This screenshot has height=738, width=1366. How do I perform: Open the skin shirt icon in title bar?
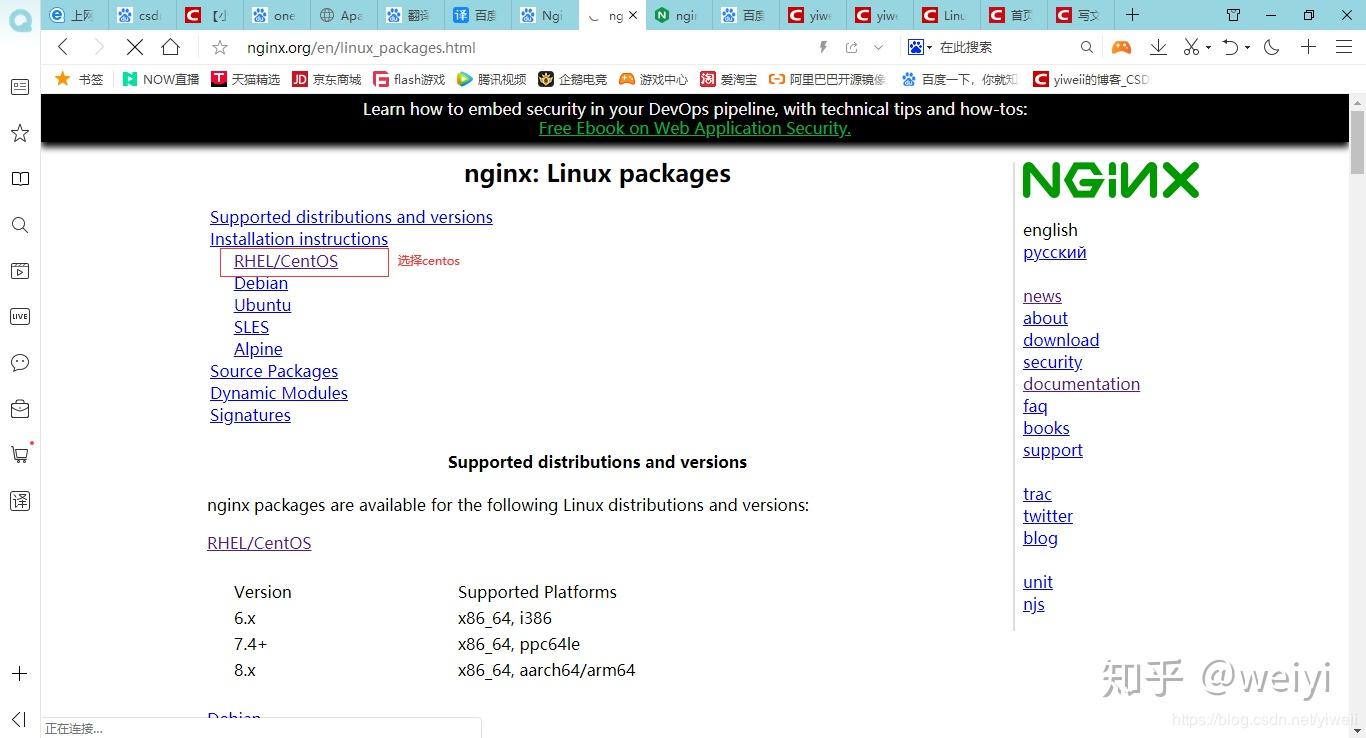pyautogui.click(x=1233, y=15)
